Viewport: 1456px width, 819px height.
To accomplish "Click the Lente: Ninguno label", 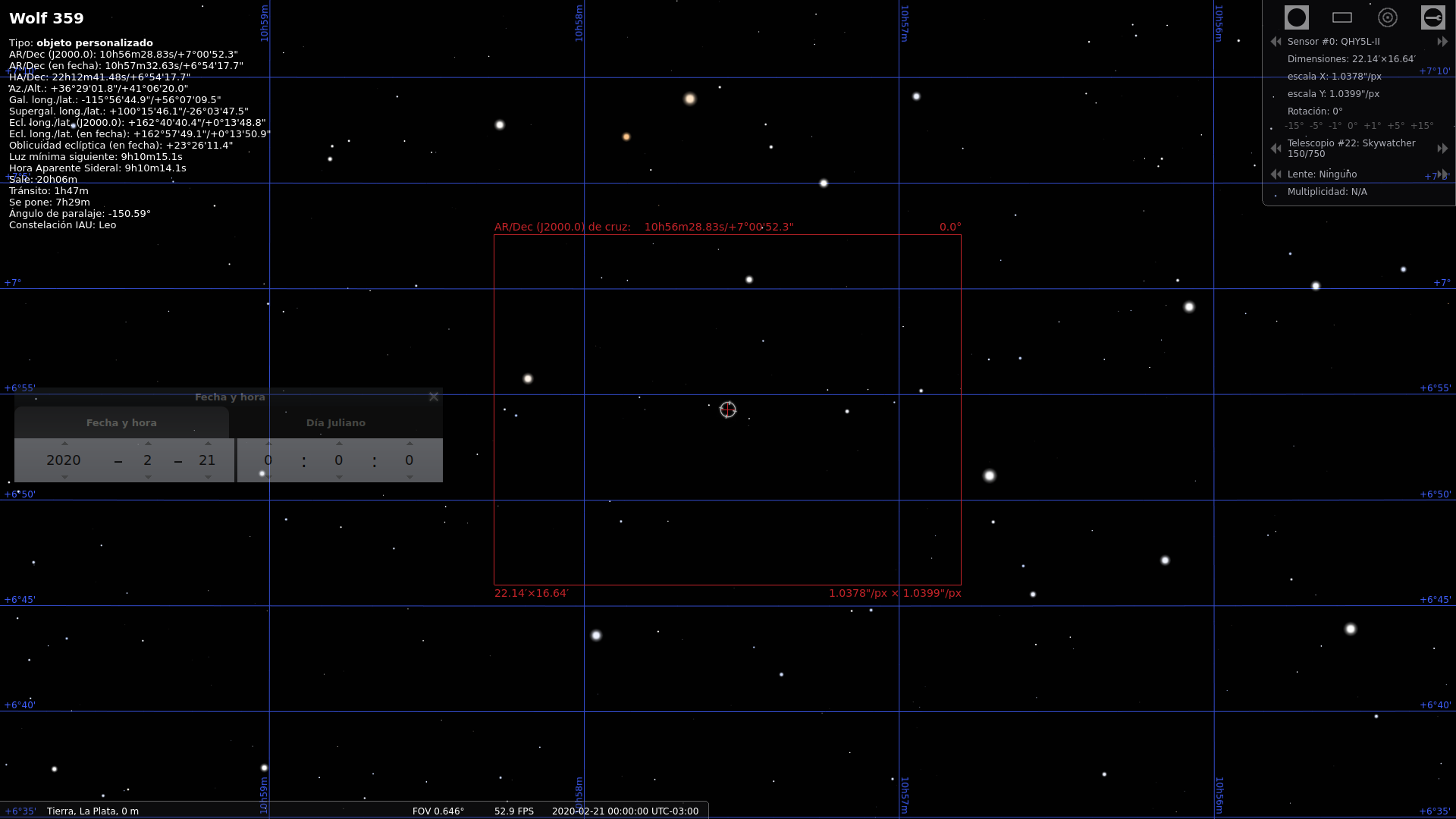I will coord(1322,174).
